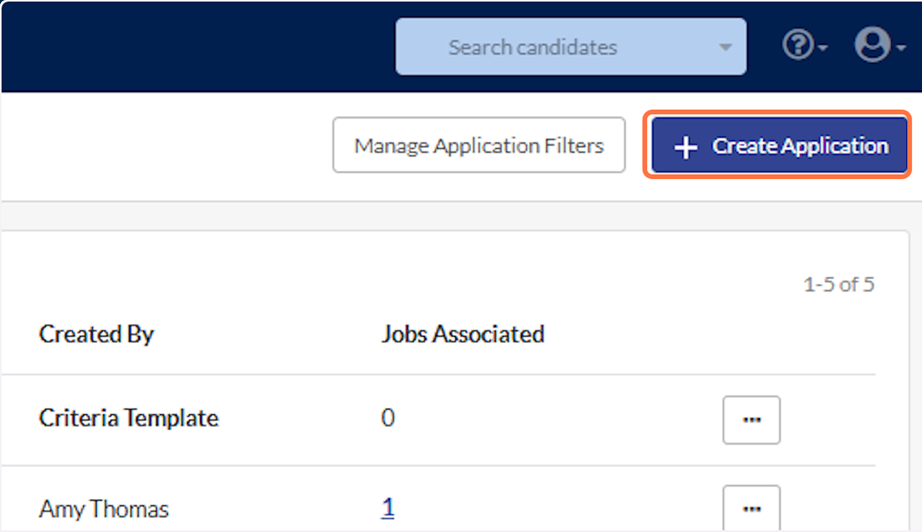Click the Manage Application Filters button

pyautogui.click(x=479, y=146)
